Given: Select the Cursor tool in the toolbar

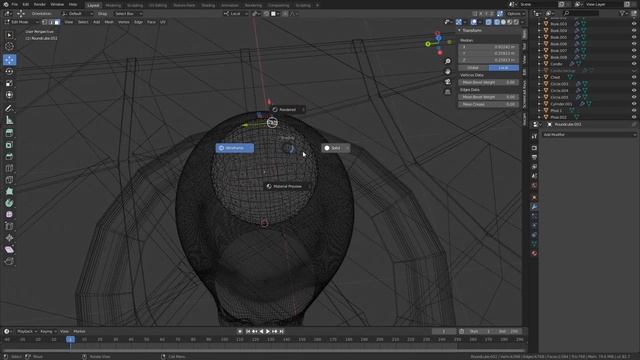Looking at the screenshot, I should pos(9,47).
